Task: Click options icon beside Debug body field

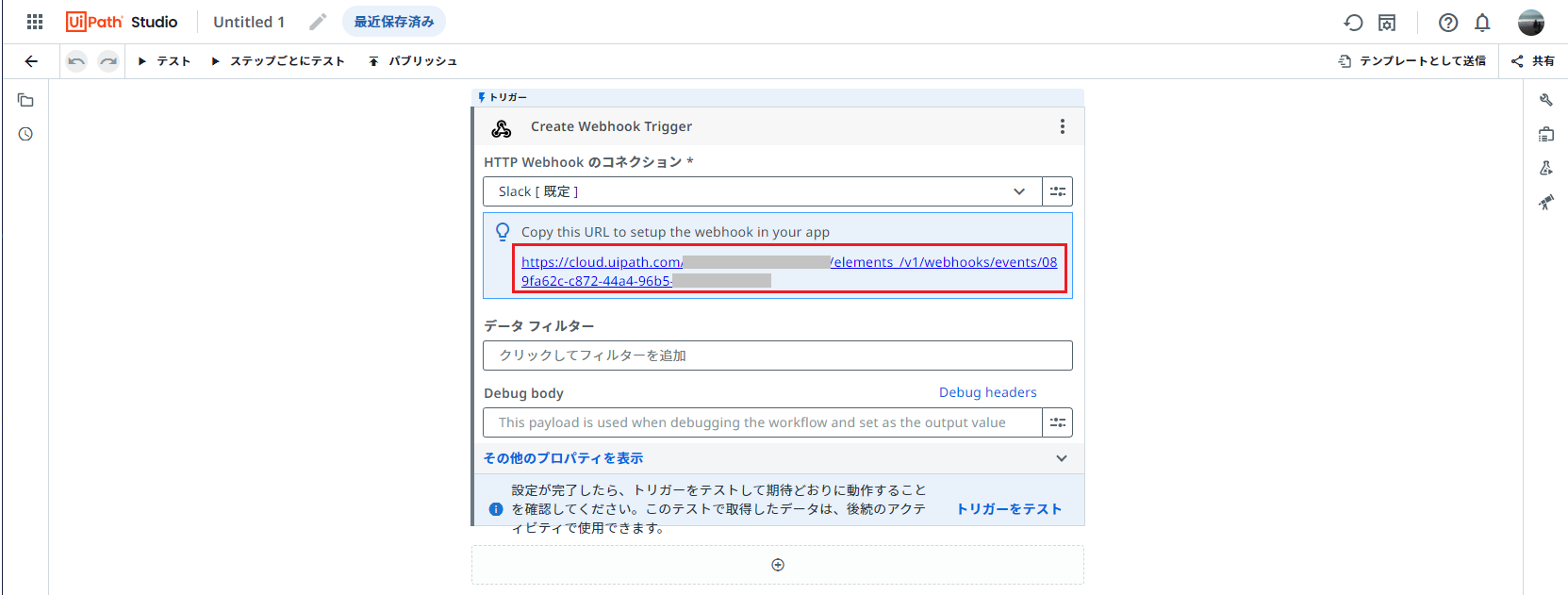Action: 1058,422
